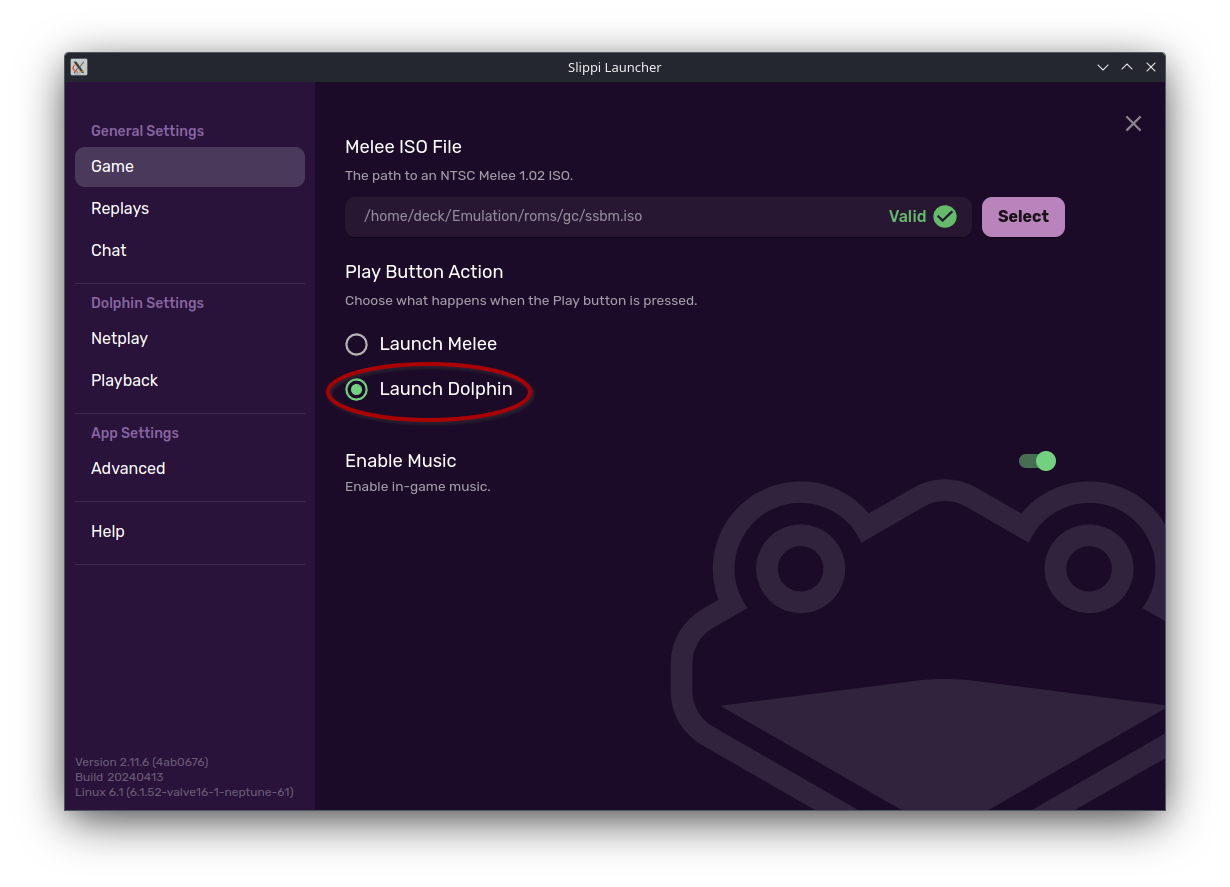
Task: Toggle the Enable Music switch
Action: click(1037, 461)
